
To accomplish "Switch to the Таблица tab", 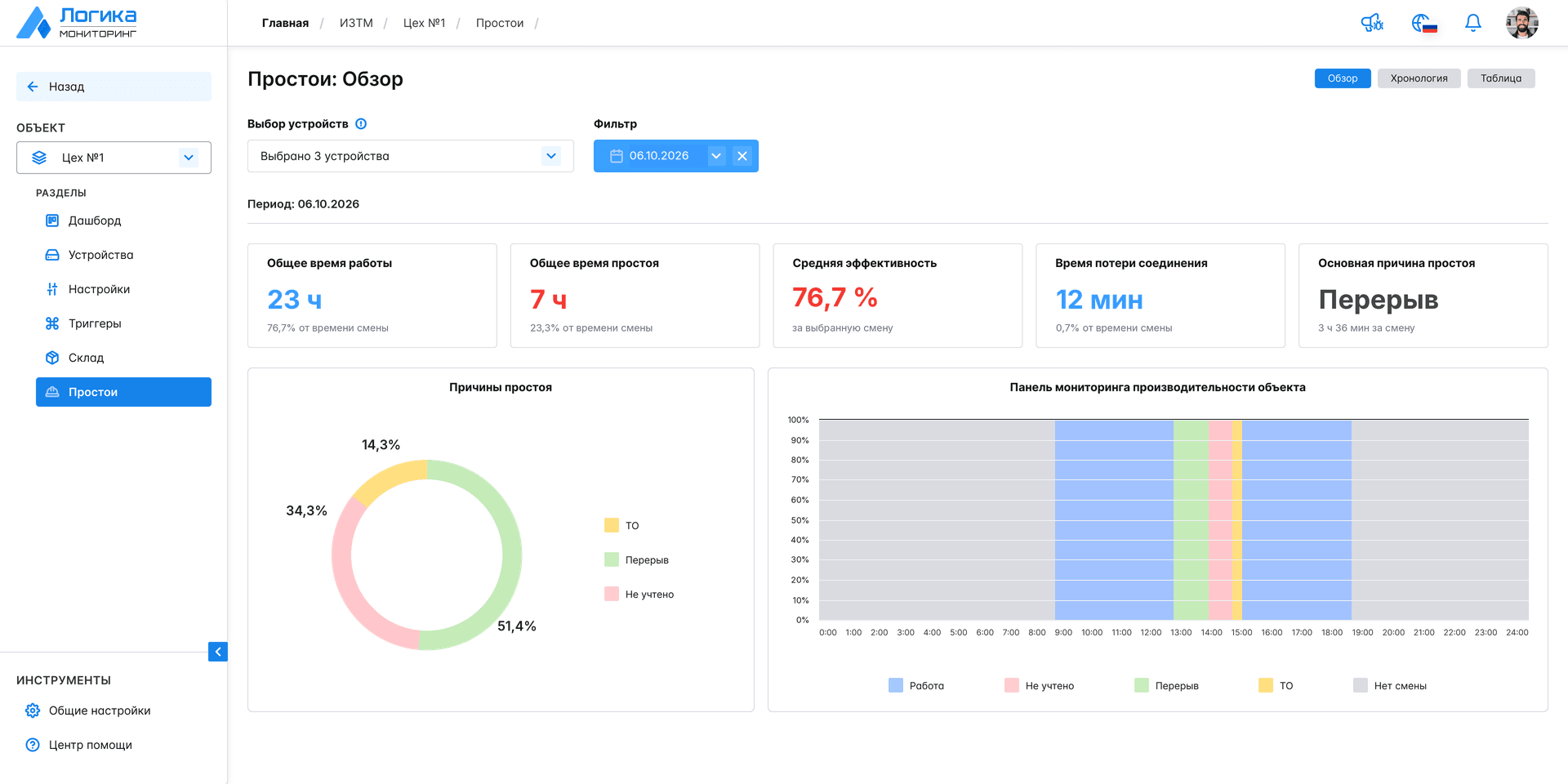I will (1501, 78).
